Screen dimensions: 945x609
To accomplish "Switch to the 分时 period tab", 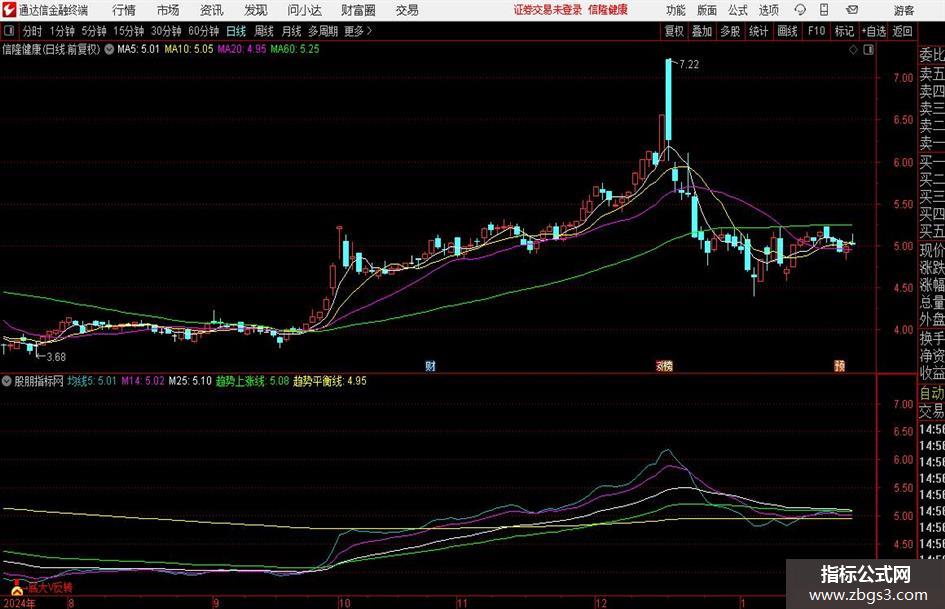I will (x=33, y=31).
